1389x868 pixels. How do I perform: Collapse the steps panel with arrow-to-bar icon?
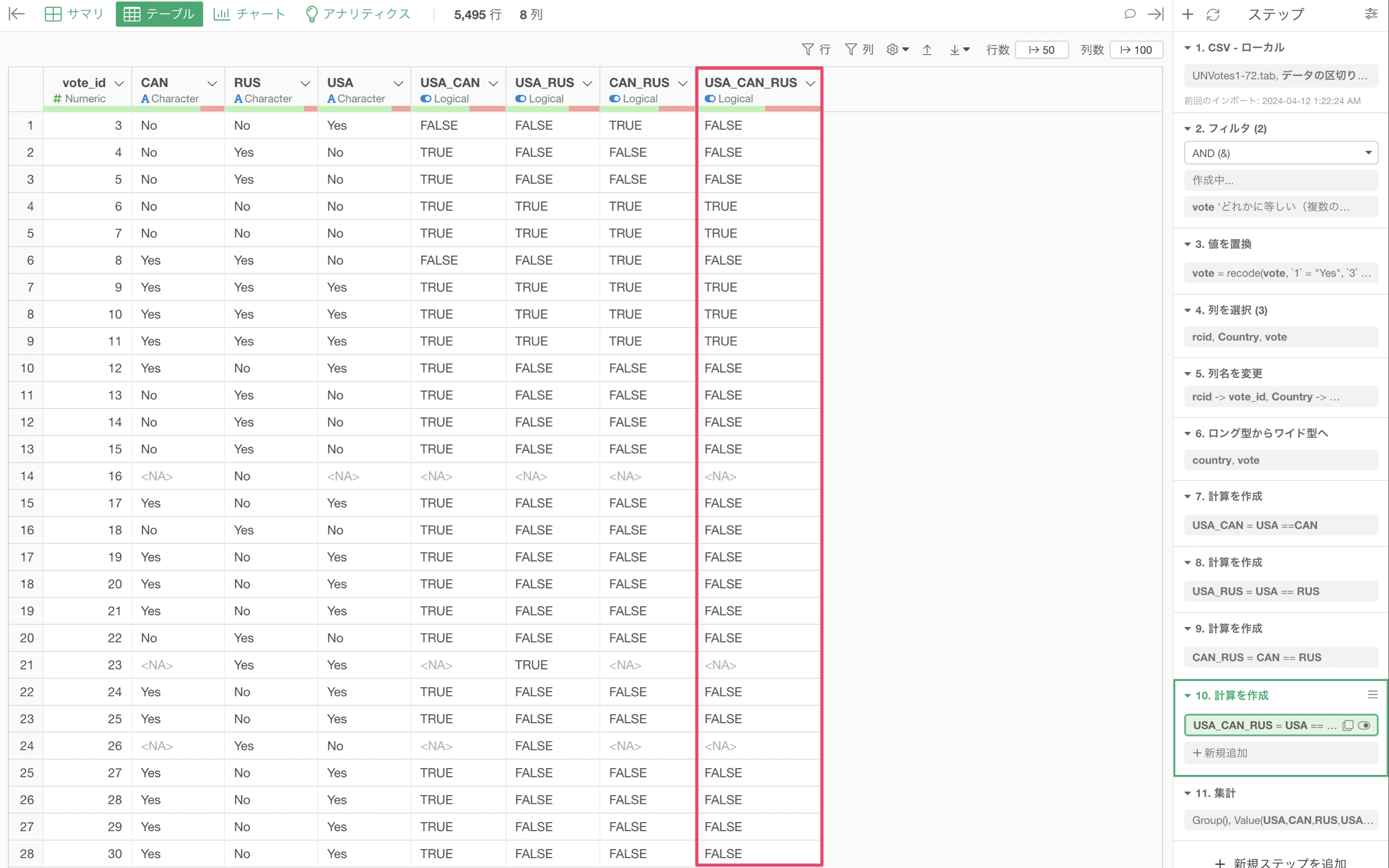(1155, 14)
